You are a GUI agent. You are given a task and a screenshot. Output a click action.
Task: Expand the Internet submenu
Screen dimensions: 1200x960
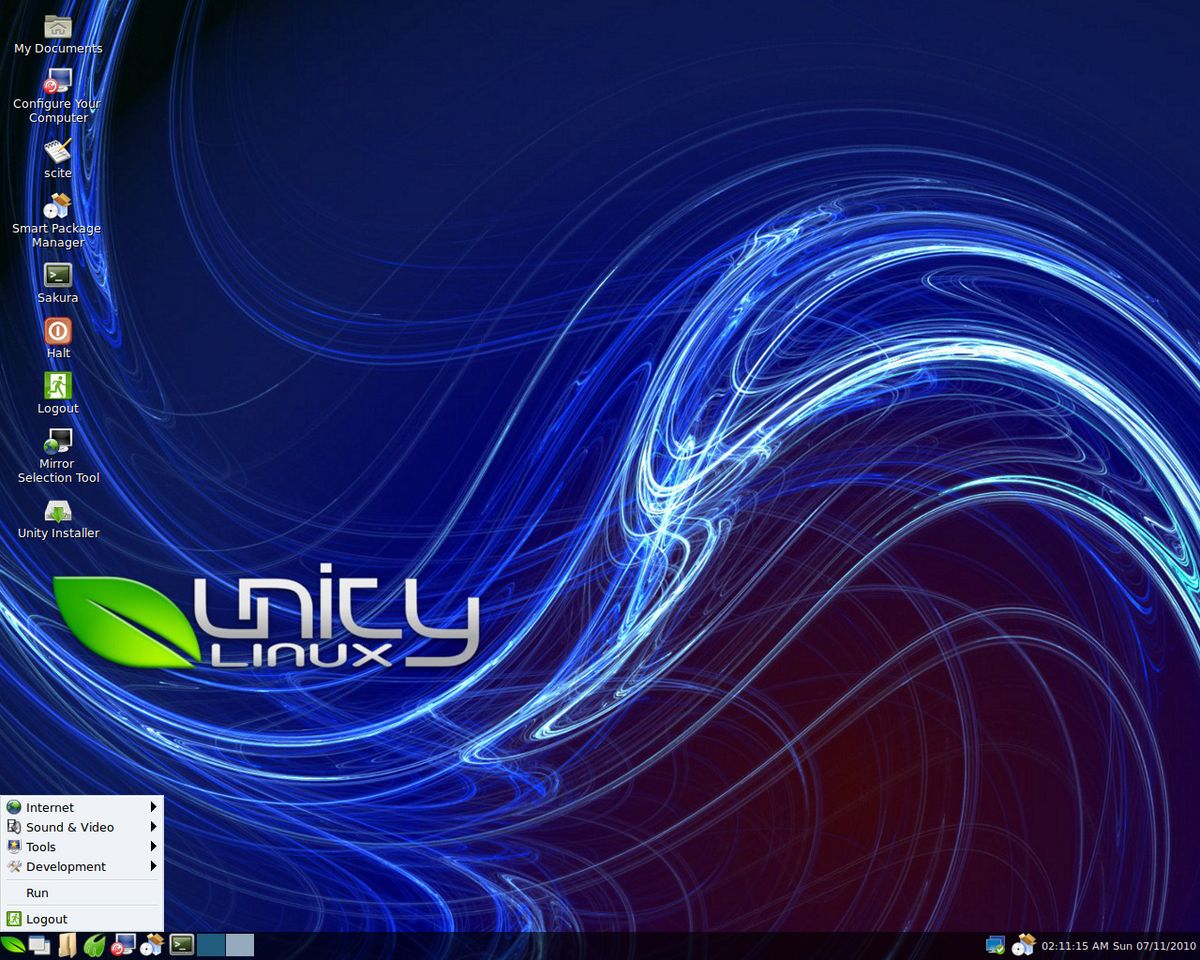pyautogui.click(x=47, y=807)
